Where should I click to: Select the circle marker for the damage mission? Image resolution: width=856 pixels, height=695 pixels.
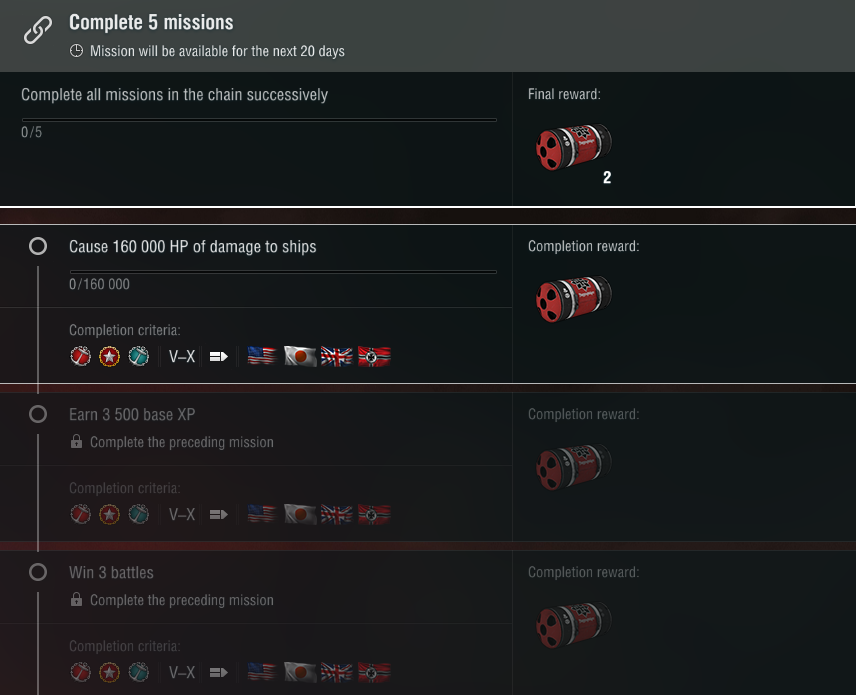click(38, 246)
